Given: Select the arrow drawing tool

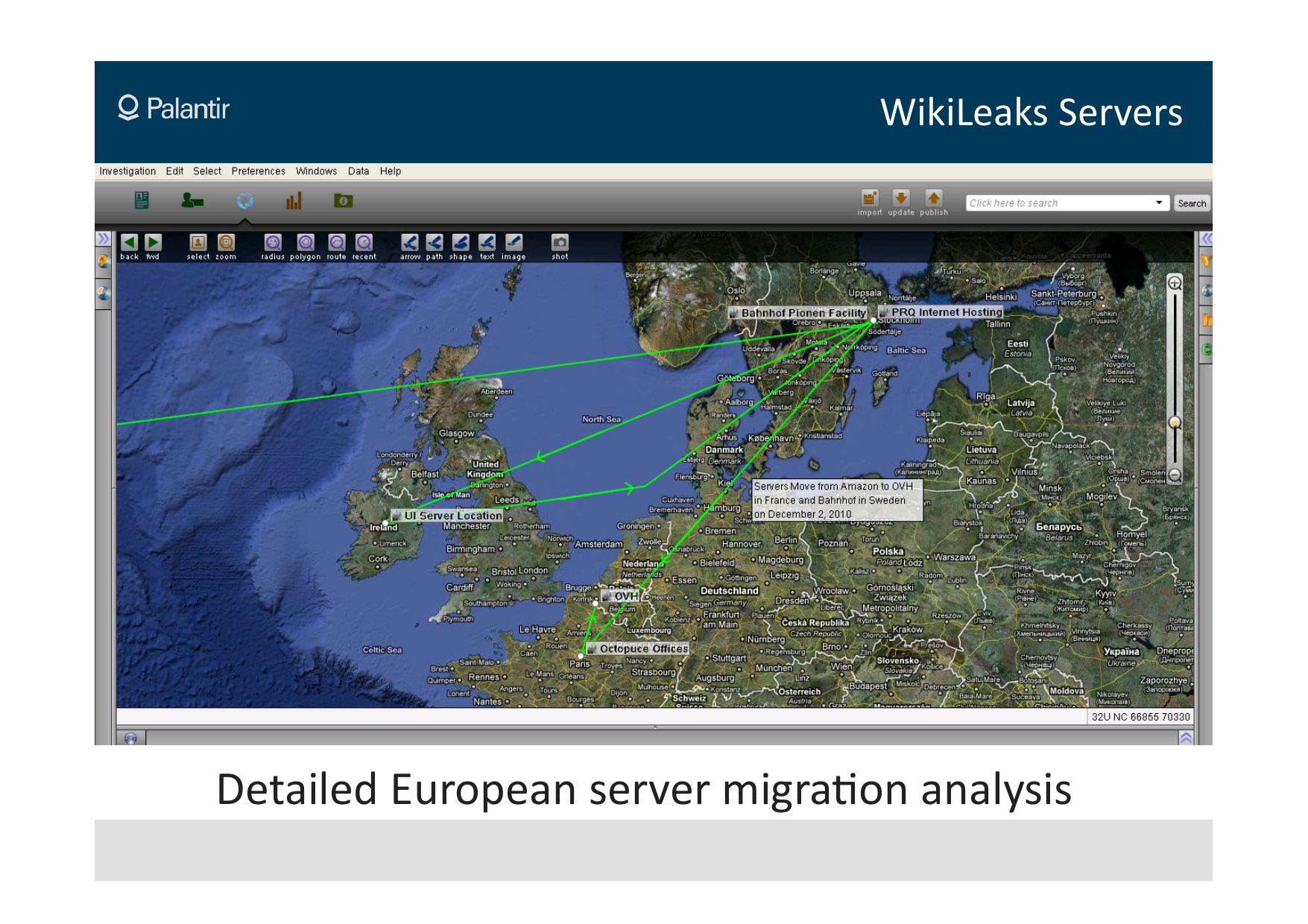Looking at the screenshot, I should point(410,243).
